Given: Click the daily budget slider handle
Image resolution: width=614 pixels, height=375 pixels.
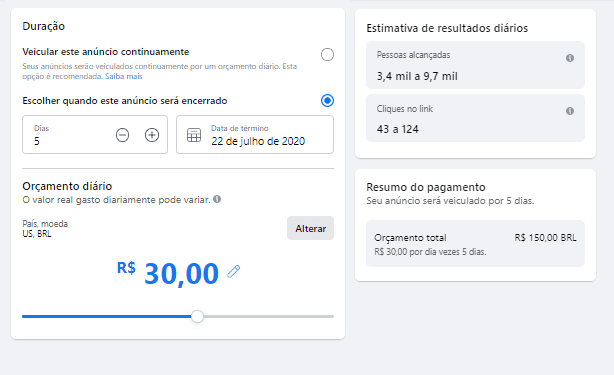Looking at the screenshot, I should [x=197, y=316].
